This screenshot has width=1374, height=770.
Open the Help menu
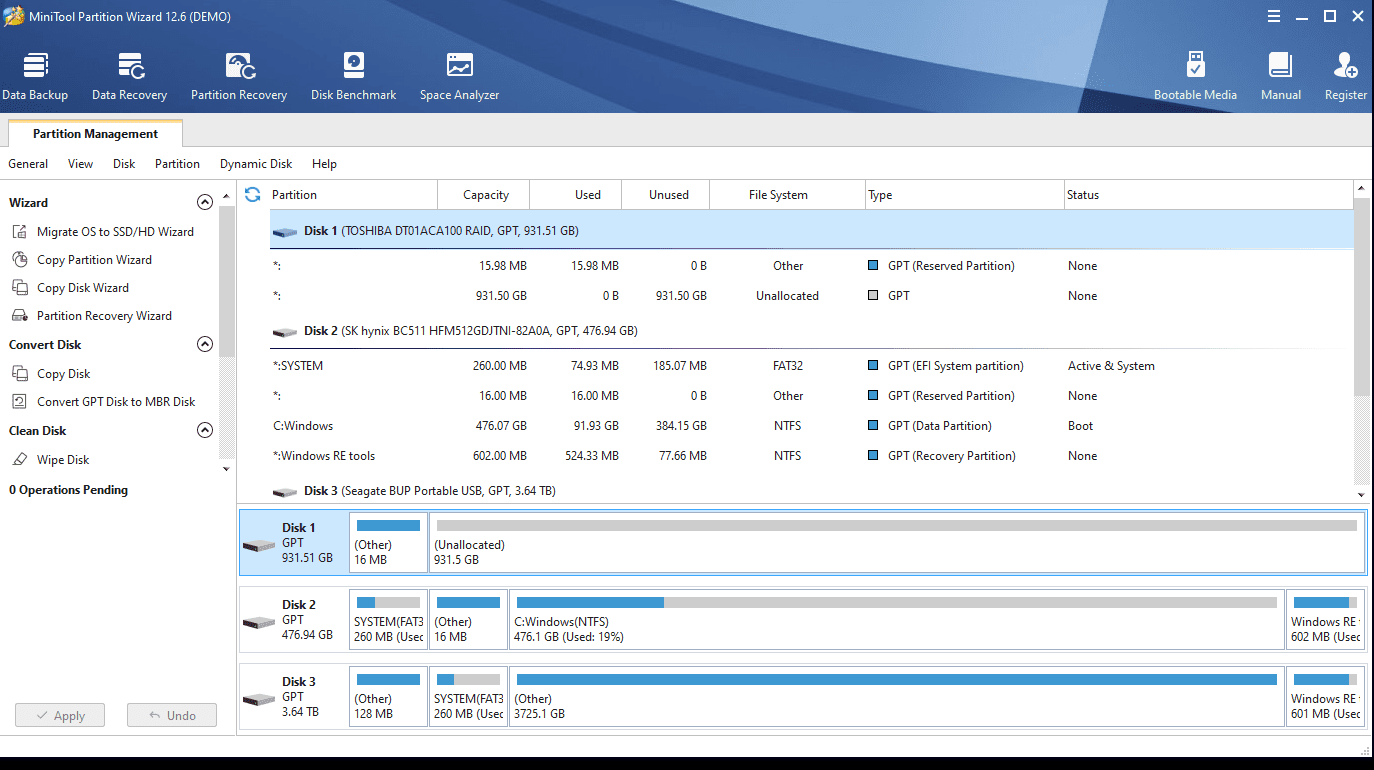click(324, 164)
